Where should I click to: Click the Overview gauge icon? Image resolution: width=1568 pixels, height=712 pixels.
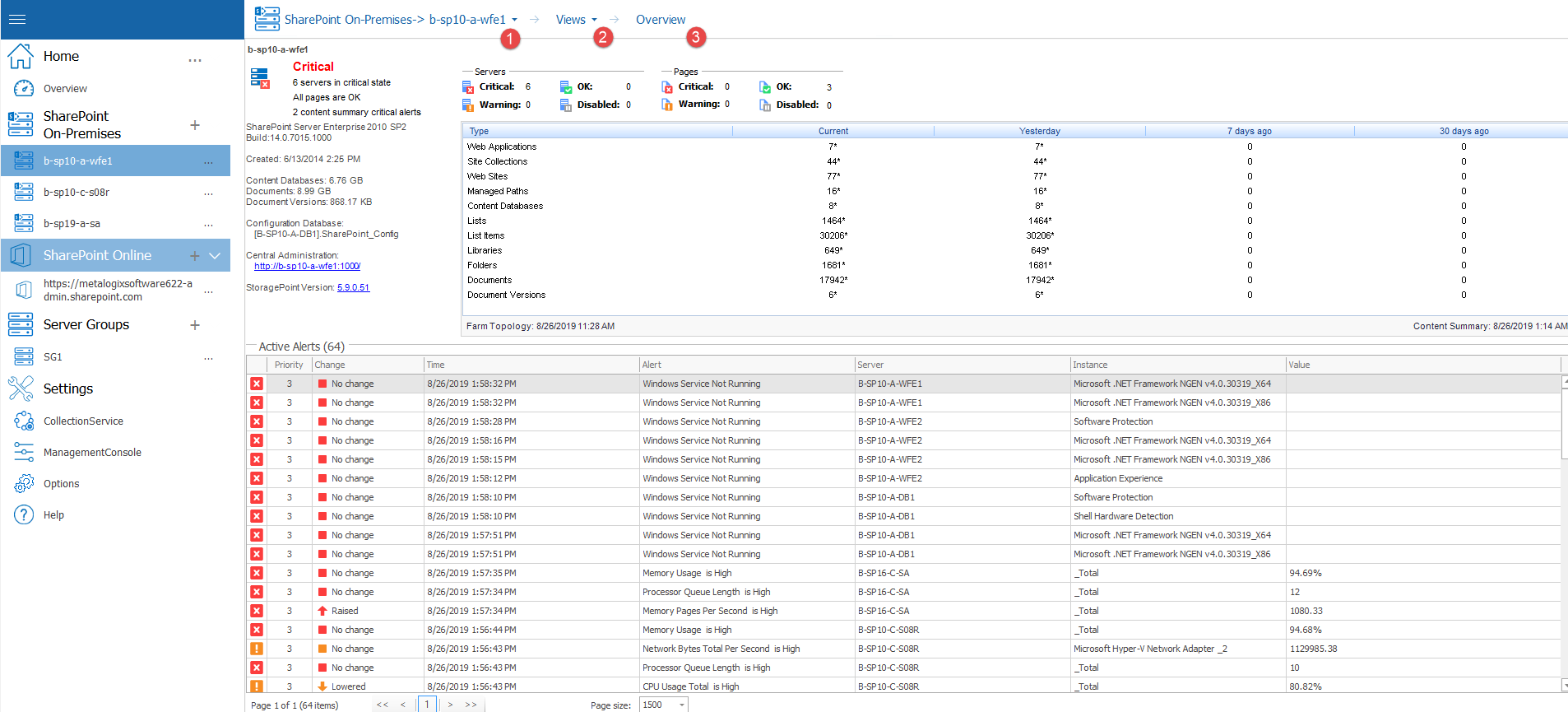point(24,88)
